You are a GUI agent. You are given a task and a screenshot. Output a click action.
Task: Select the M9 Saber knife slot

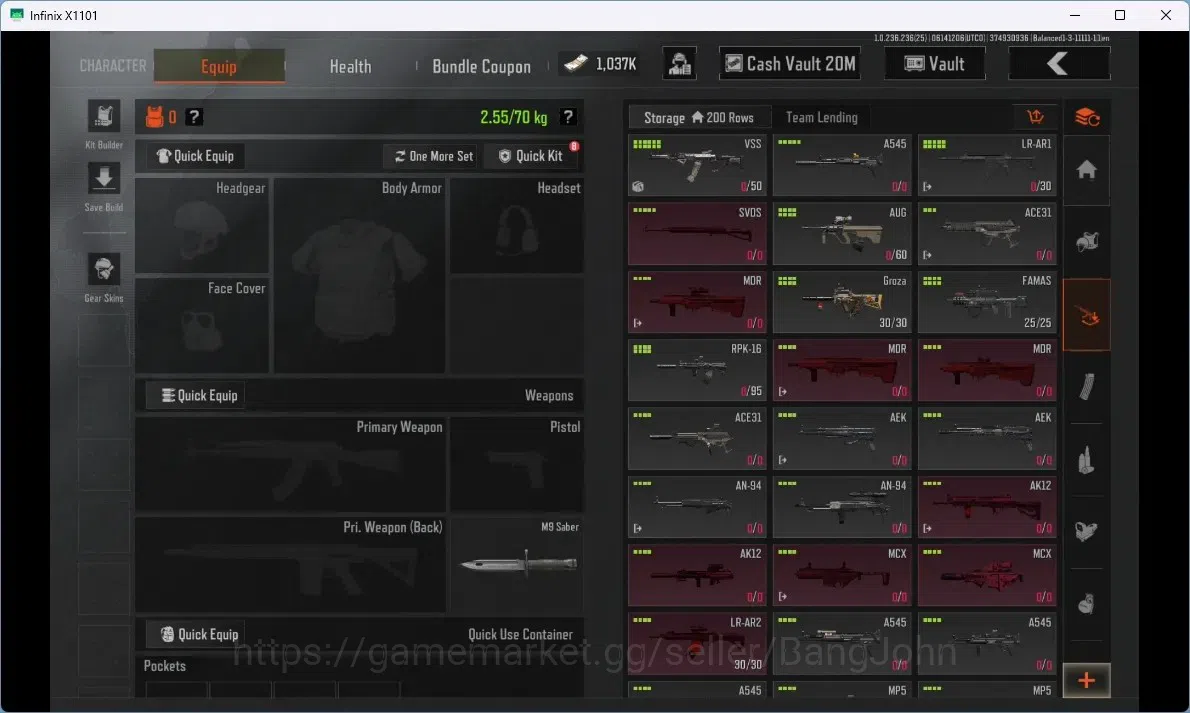click(x=517, y=564)
